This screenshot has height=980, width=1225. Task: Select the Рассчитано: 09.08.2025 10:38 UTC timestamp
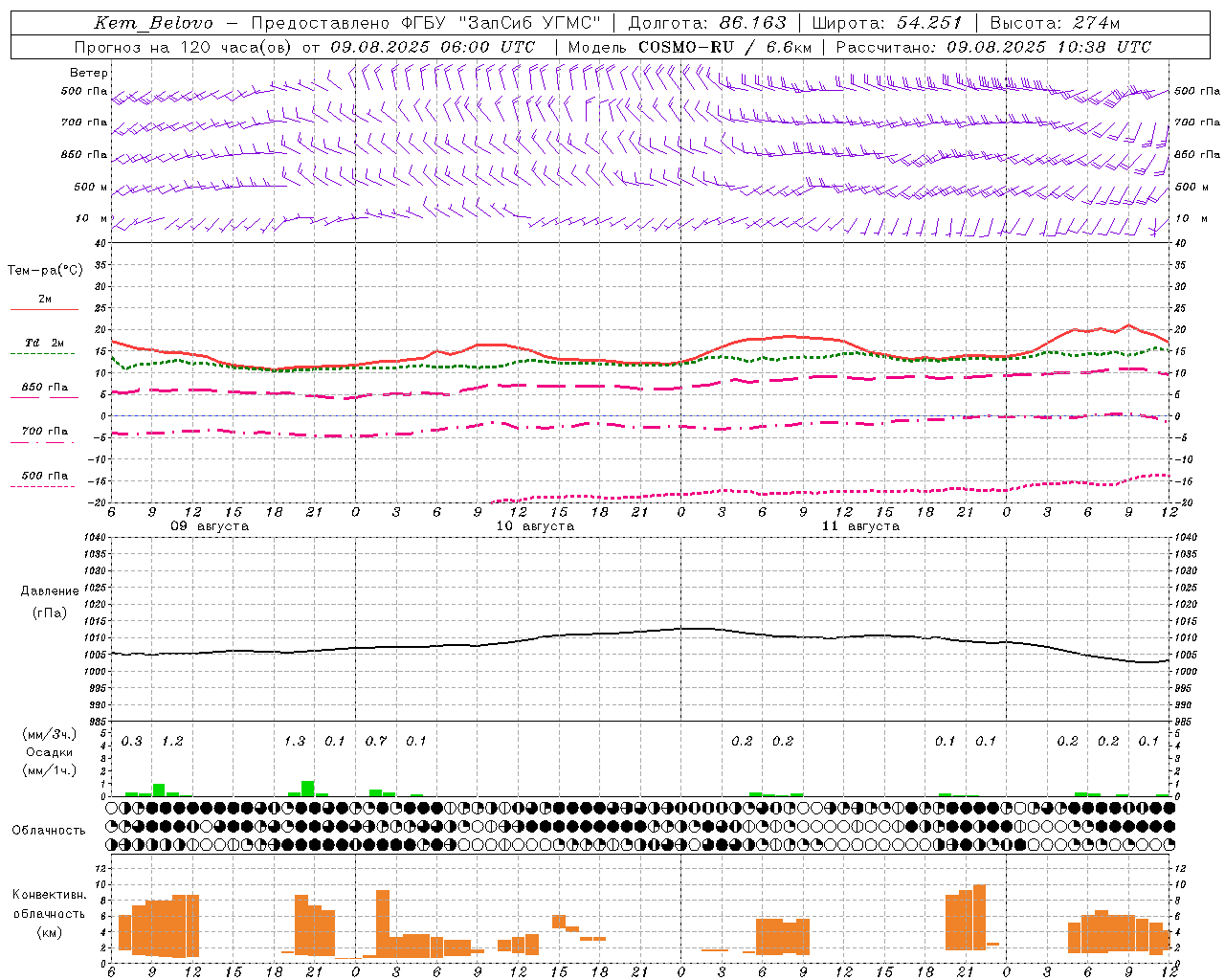993,47
